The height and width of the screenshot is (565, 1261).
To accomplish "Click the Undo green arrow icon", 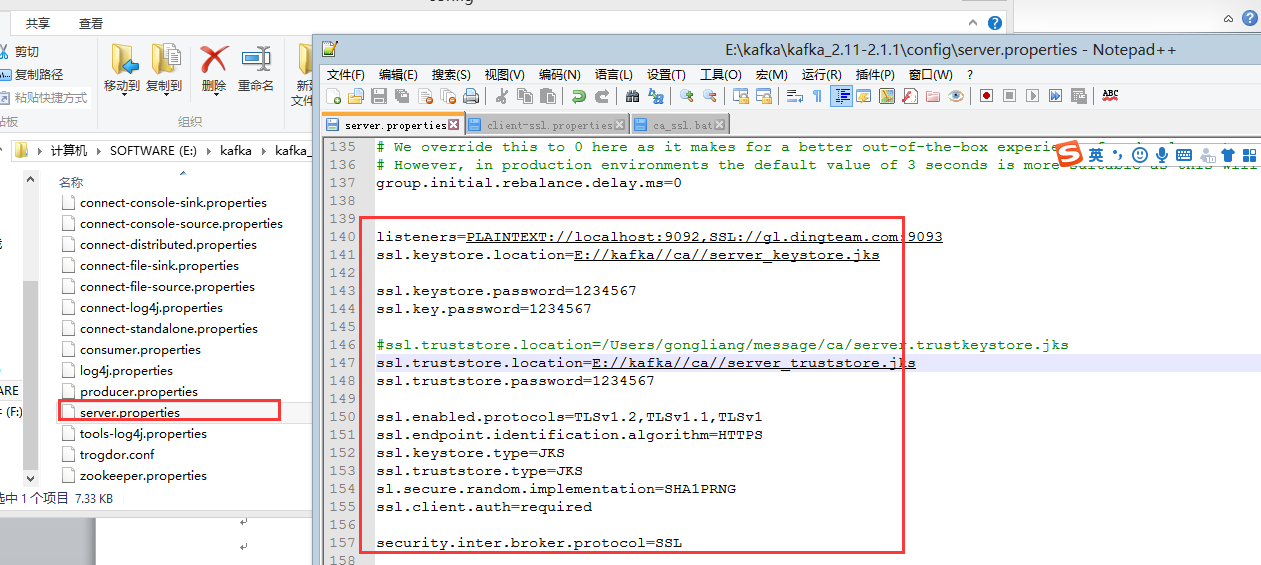I will pos(579,96).
